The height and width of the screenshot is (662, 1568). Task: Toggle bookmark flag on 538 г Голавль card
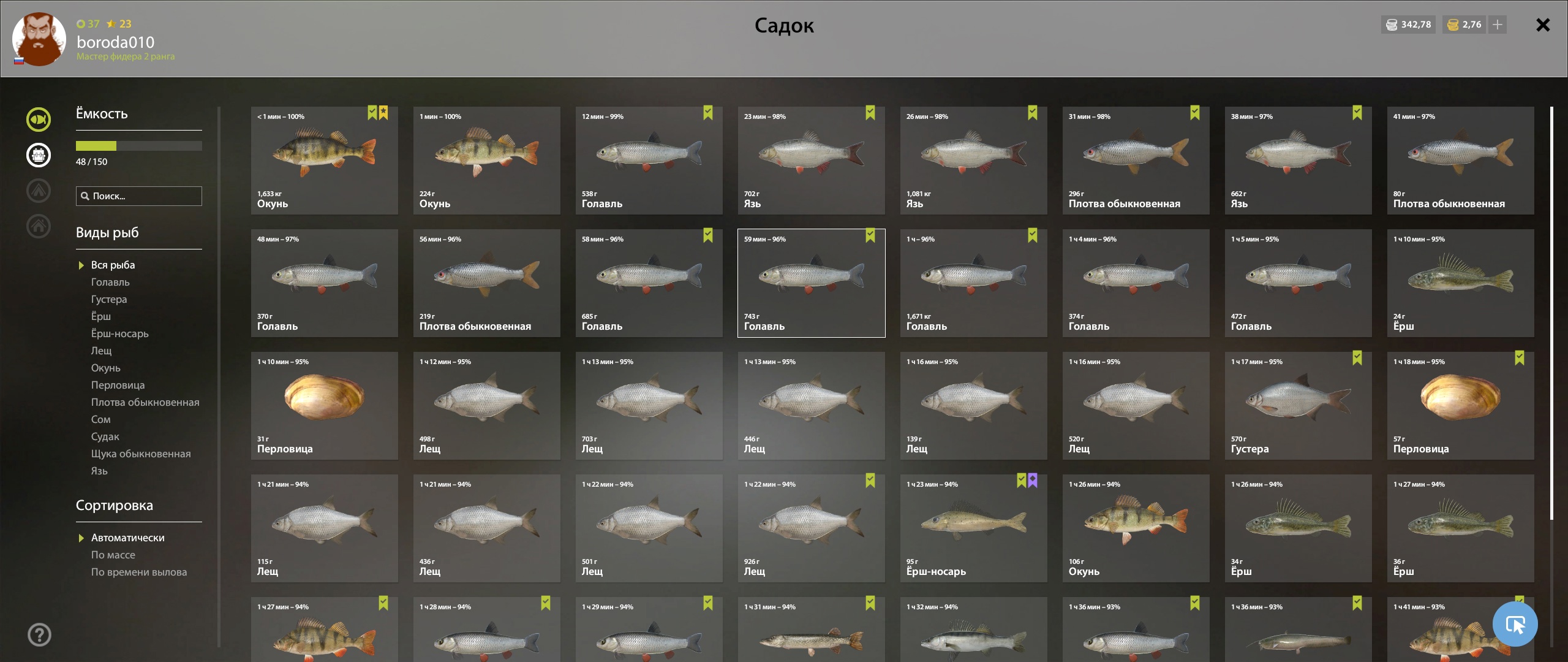(708, 113)
